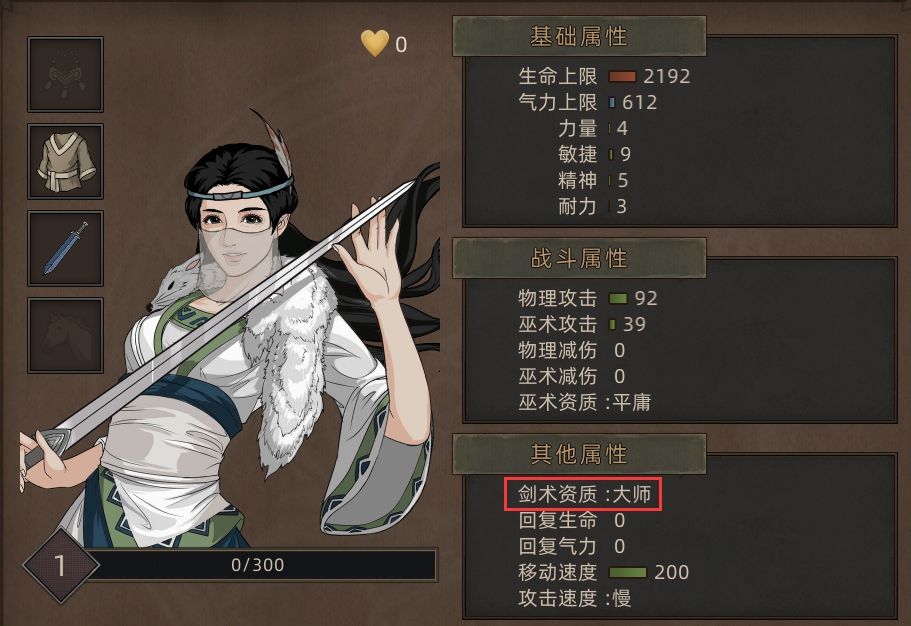The width and height of the screenshot is (911, 626).
Task: Click the 巫术资质 :平庸 label
Action: [584, 402]
